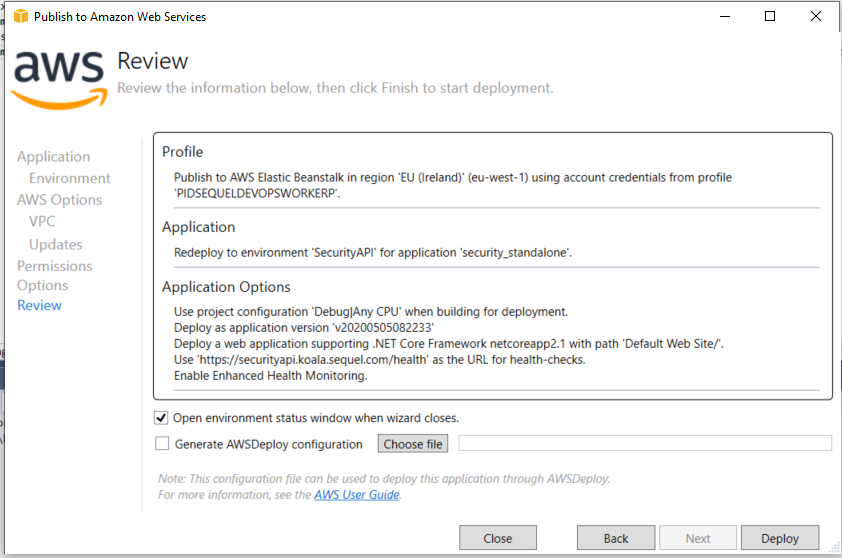The height and width of the screenshot is (558, 842).
Task: Maximize the Publish to Amazon Web Services window
Action: point(770,16)
